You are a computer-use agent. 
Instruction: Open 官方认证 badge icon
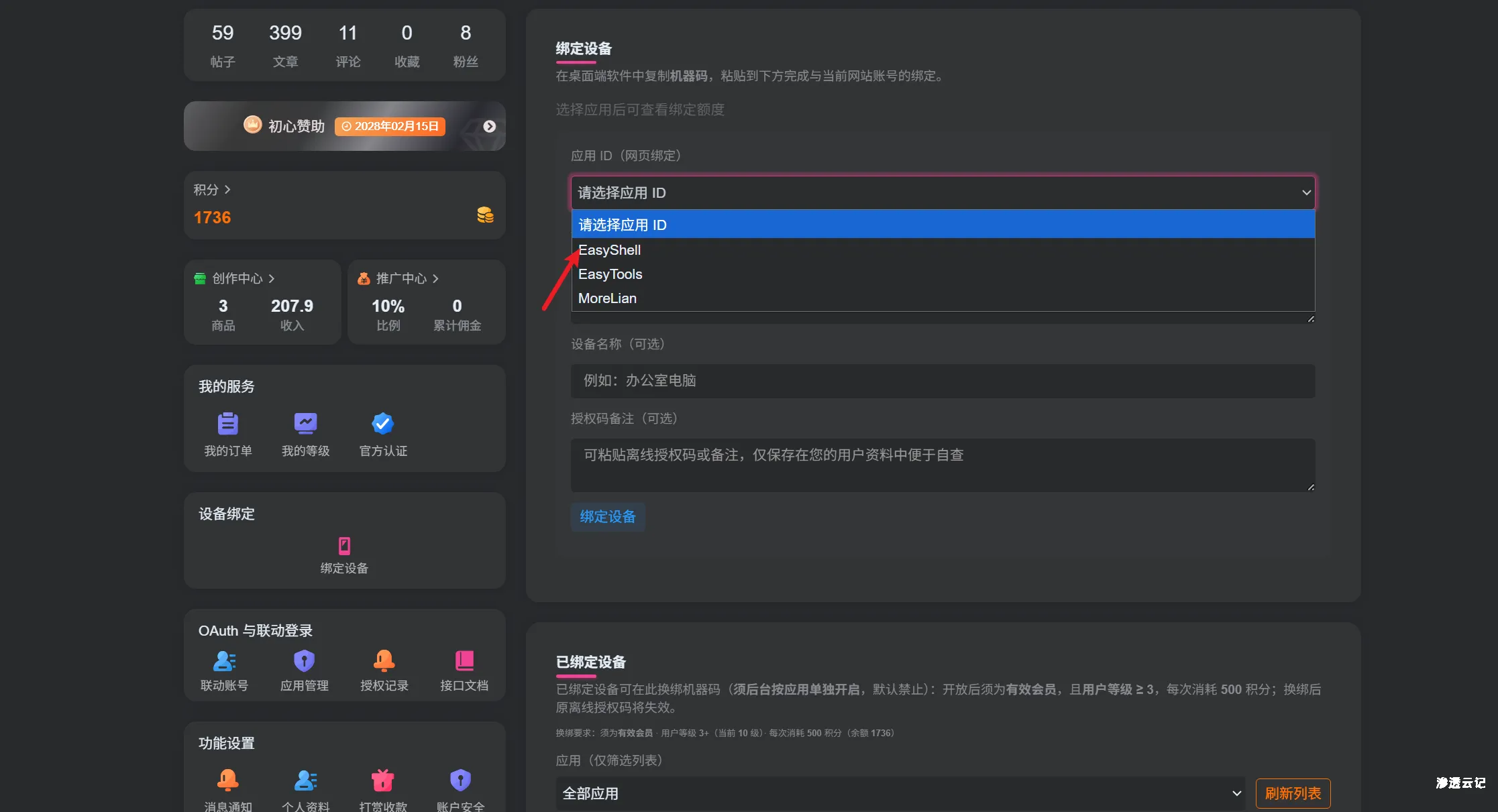pos(383,424)
